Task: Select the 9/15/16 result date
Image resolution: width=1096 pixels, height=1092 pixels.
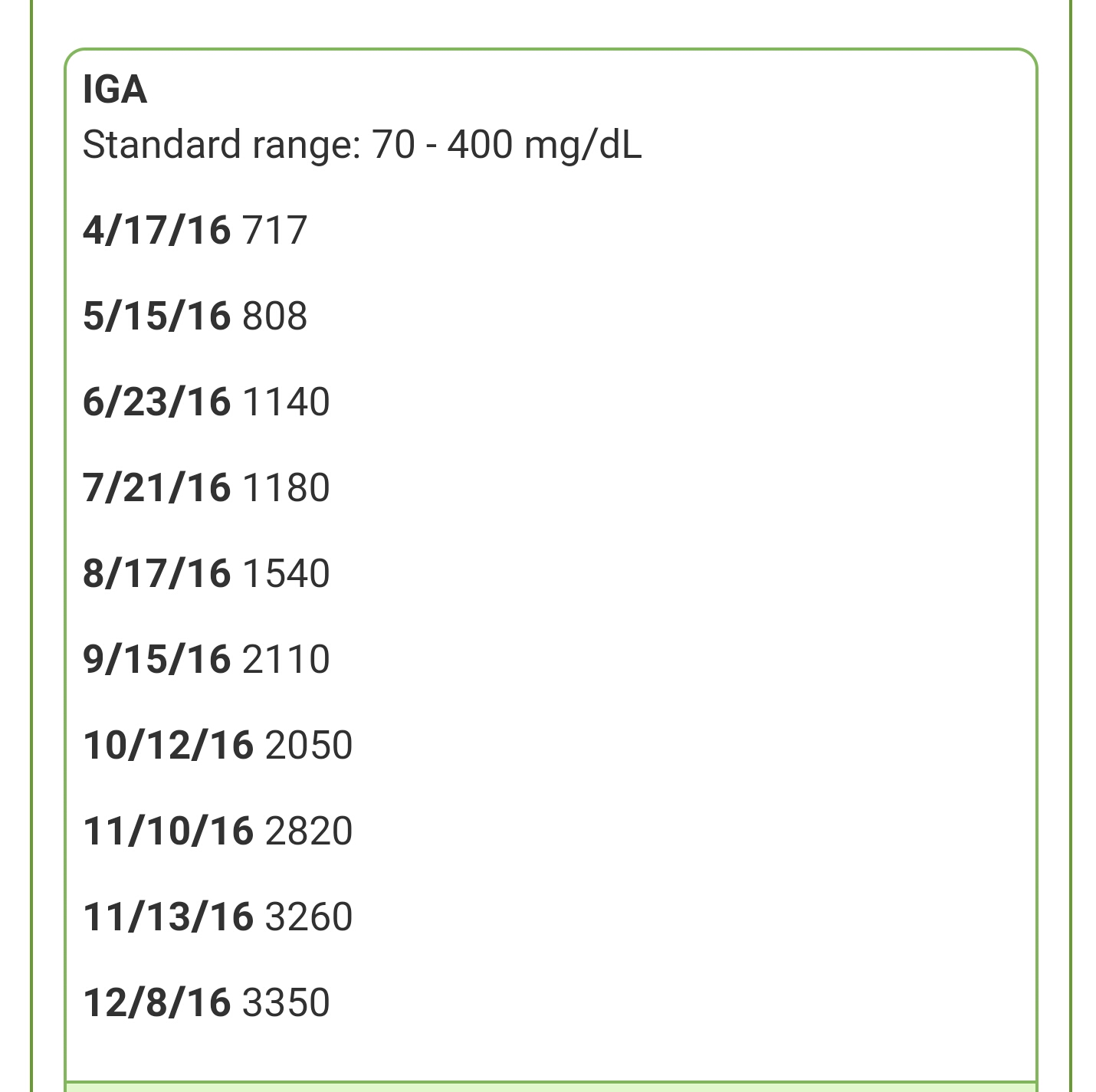Action: tap(156, 660)
